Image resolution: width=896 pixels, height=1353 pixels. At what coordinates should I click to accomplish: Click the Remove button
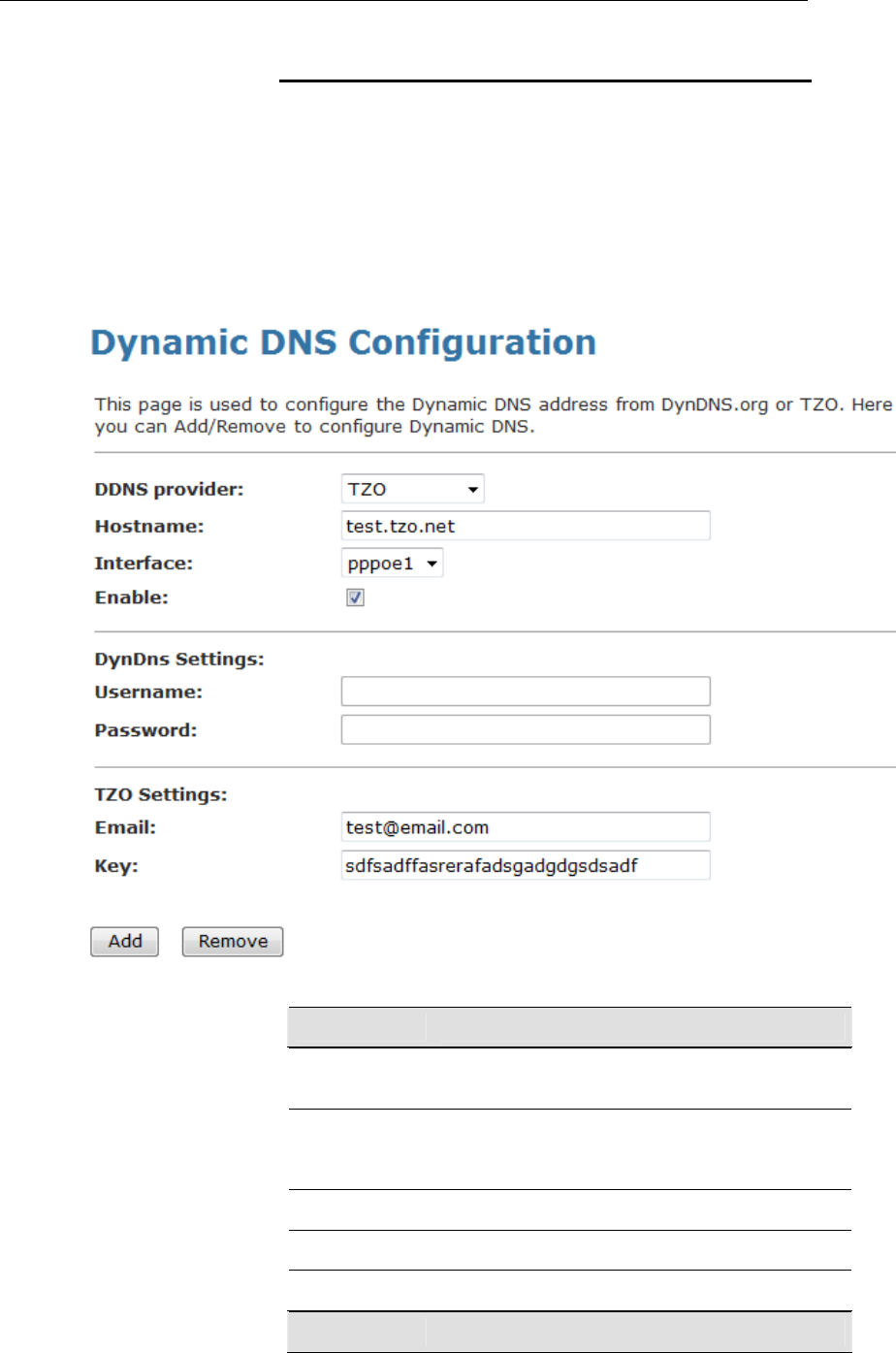233,942
